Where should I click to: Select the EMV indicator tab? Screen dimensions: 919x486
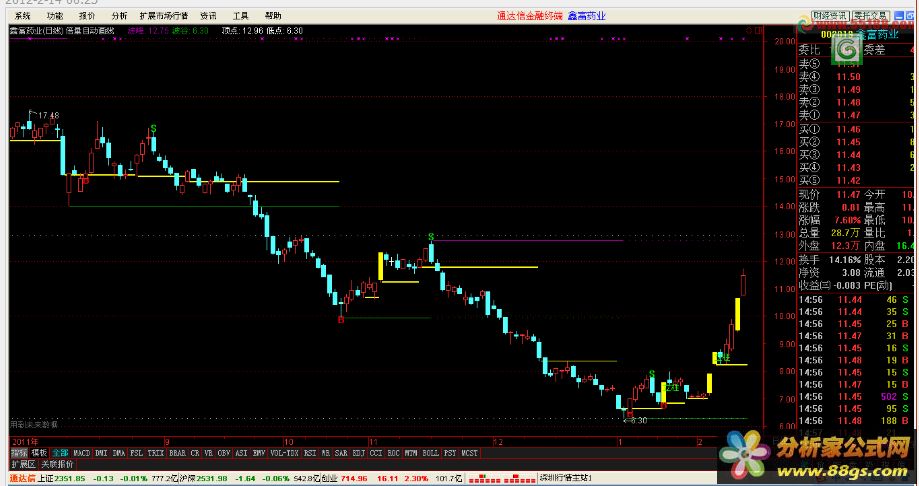coord(259,453)
